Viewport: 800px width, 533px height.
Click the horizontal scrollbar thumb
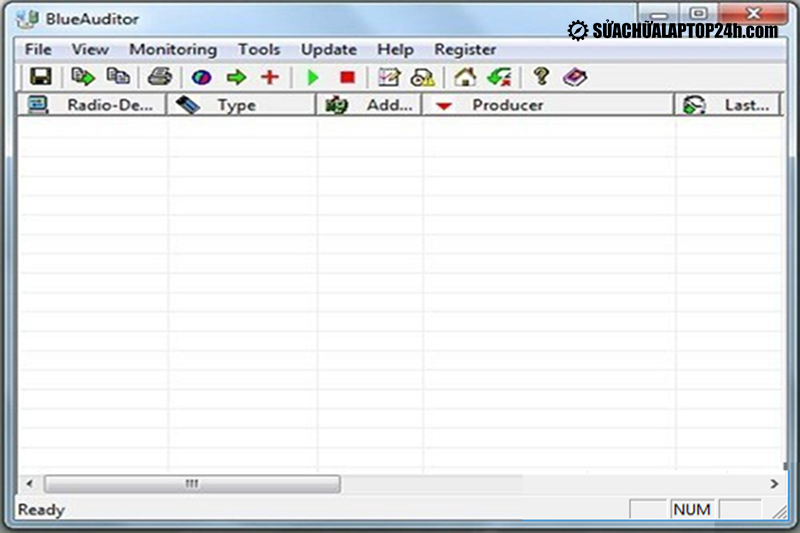pos(190,484)
